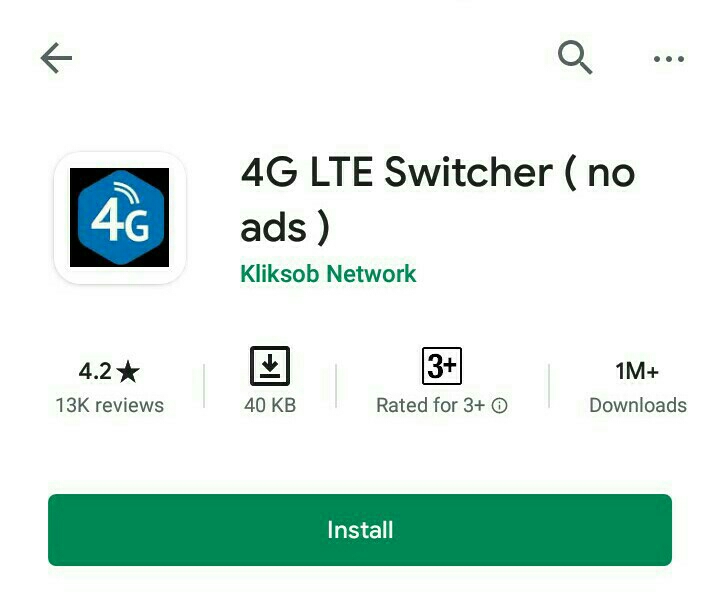This screenshot has height=596, width=720.
Task: Tap the 4G LTE Switcher app icon
Action: tap(120, 218)
